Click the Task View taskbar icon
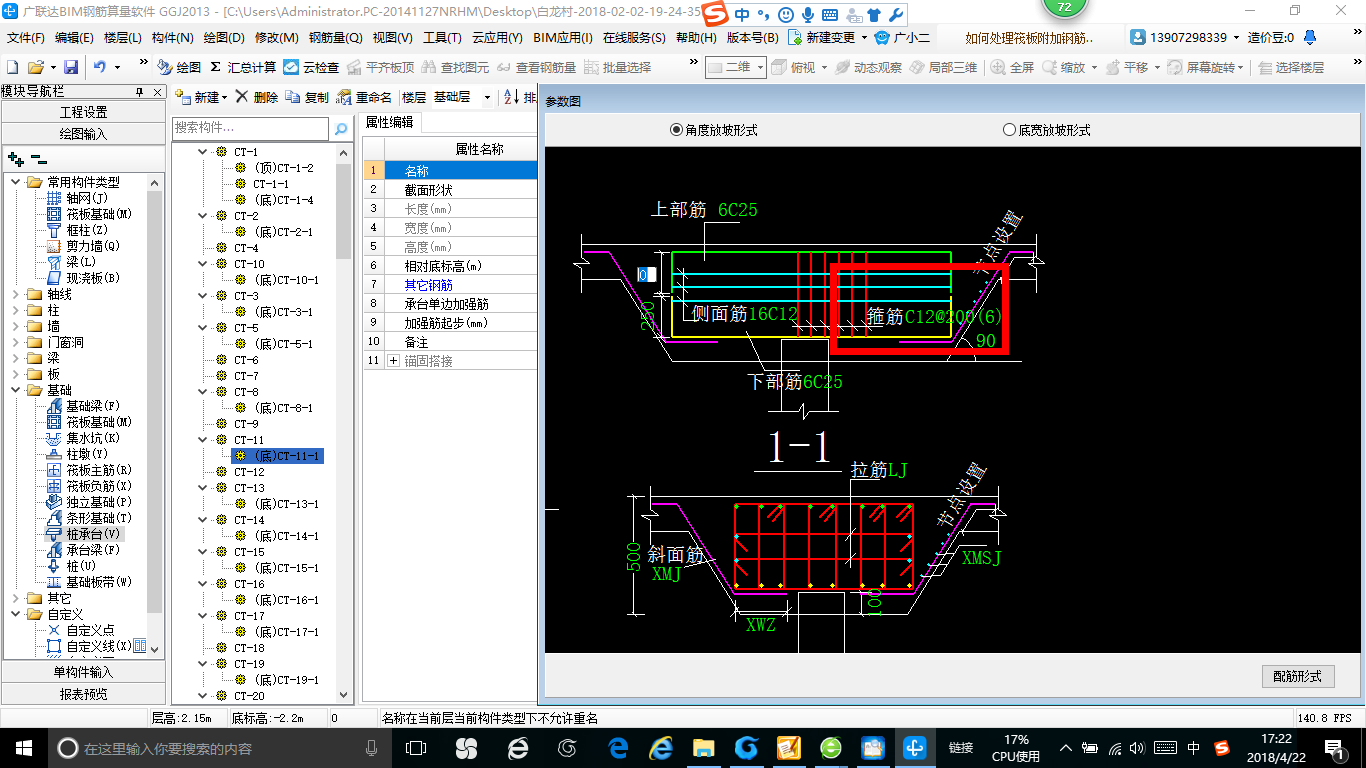The image size is (1366, 768). pyautogui.click(x=416, y=747)
